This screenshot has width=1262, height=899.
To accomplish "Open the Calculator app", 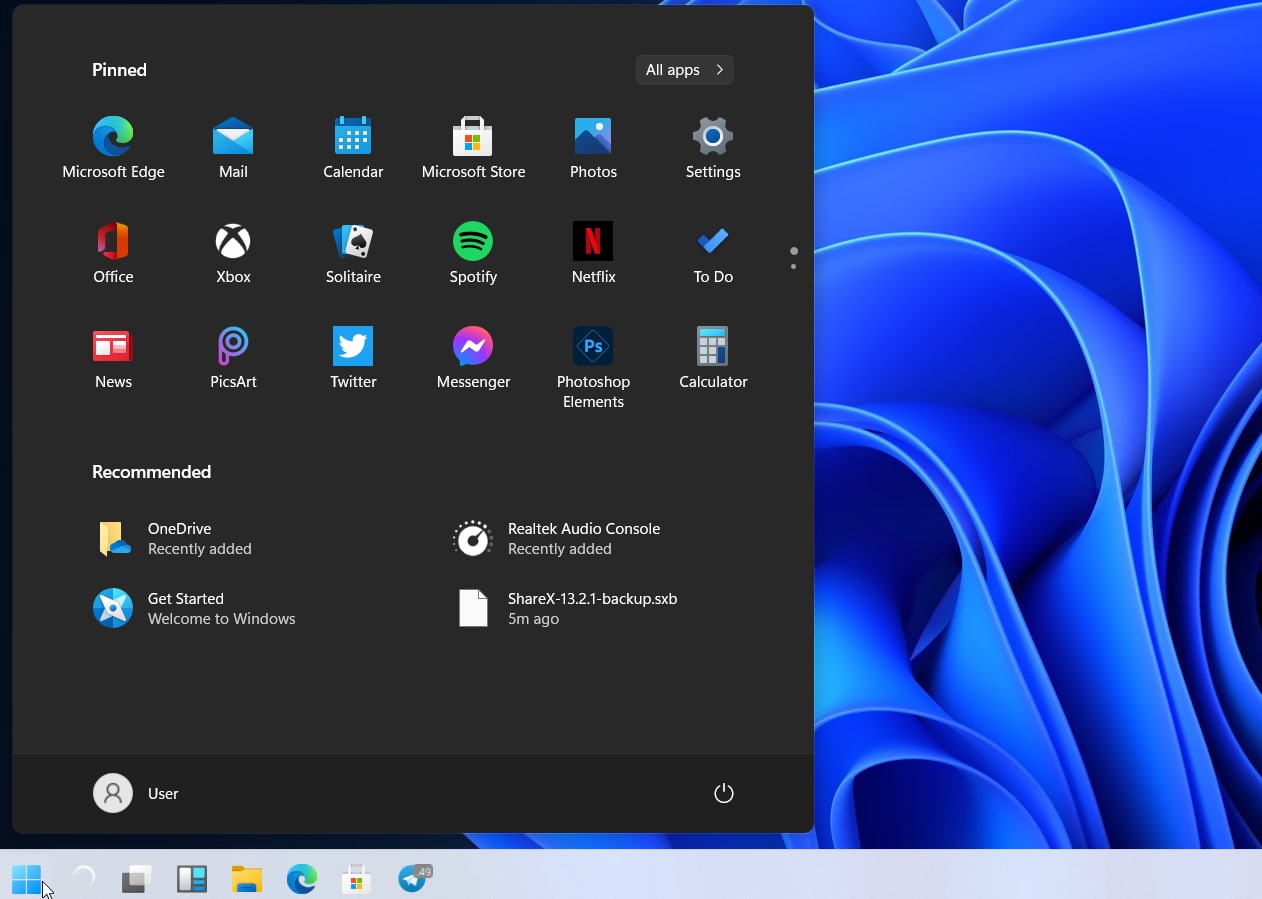I will click(x=713, y=357).
